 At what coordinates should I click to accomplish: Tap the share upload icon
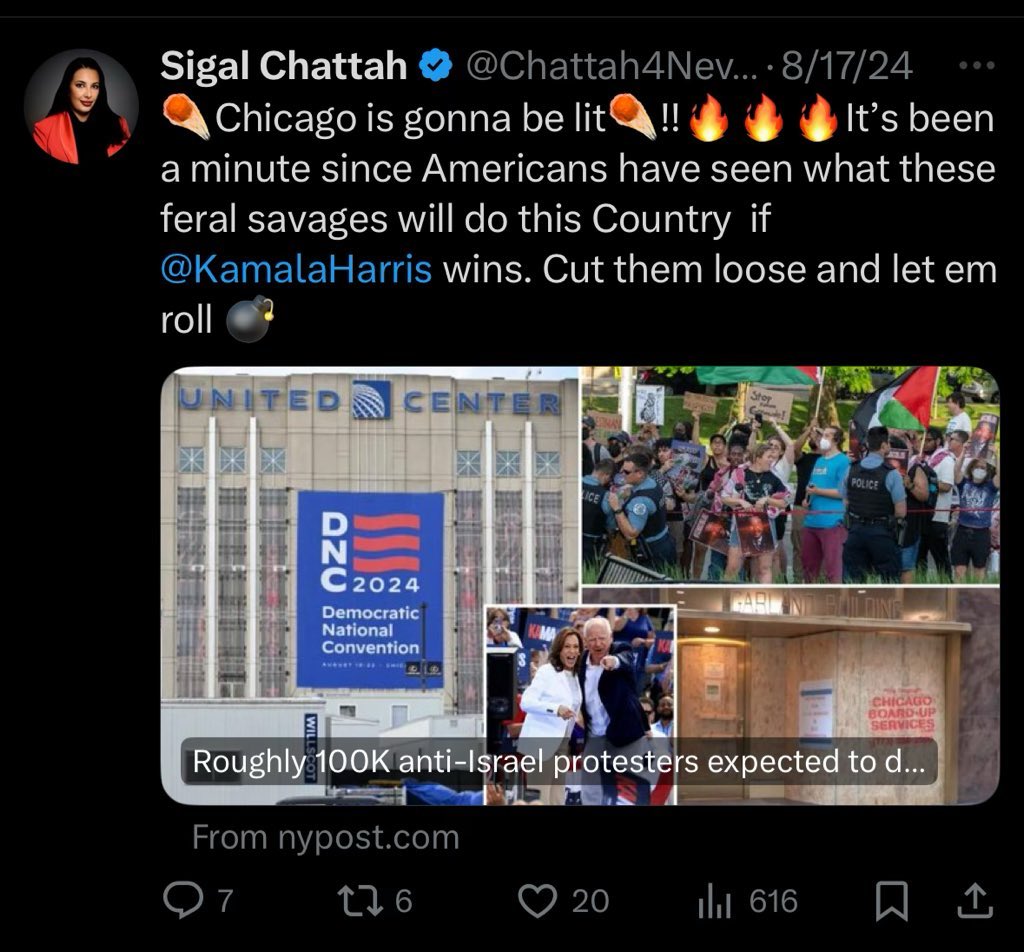(974, 901)
